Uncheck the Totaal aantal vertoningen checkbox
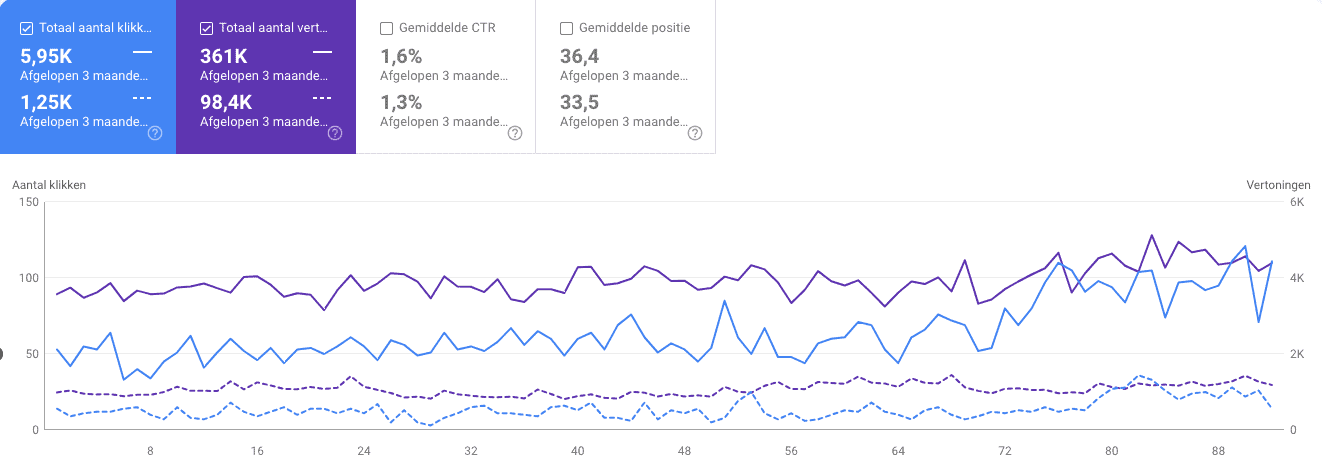Image resolution: width=1322 pixels, height=471 pixels. click(x=207, y=28)
